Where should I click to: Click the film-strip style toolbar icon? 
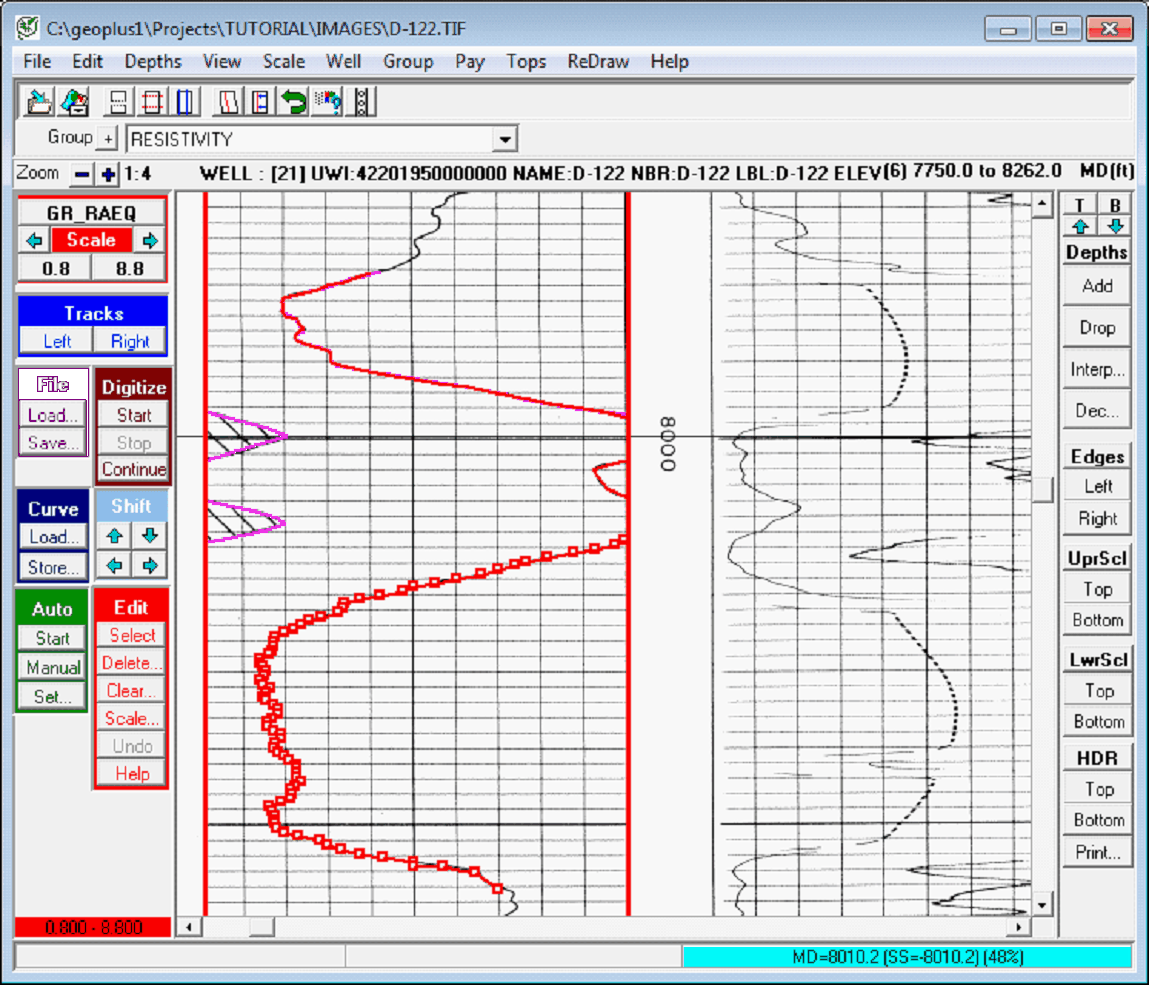pyautogui.click(x=362, y=101)
